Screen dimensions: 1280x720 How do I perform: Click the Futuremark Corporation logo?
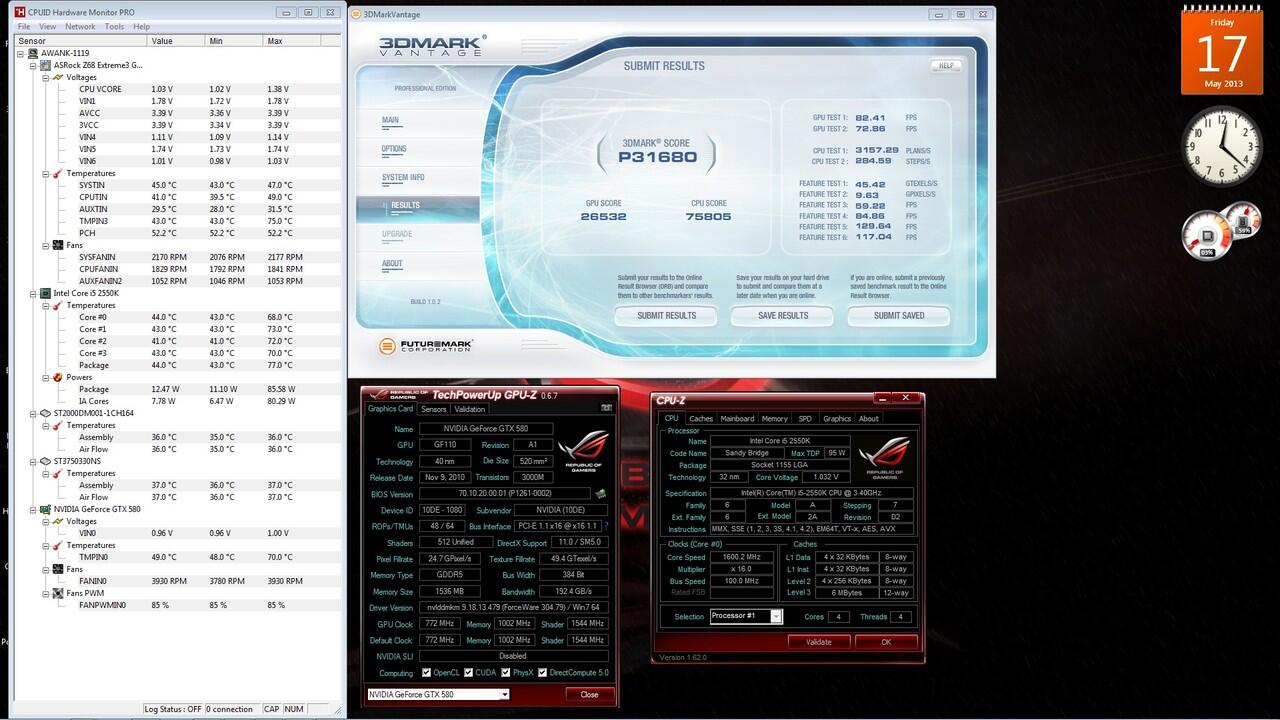[x=426, y=346]
